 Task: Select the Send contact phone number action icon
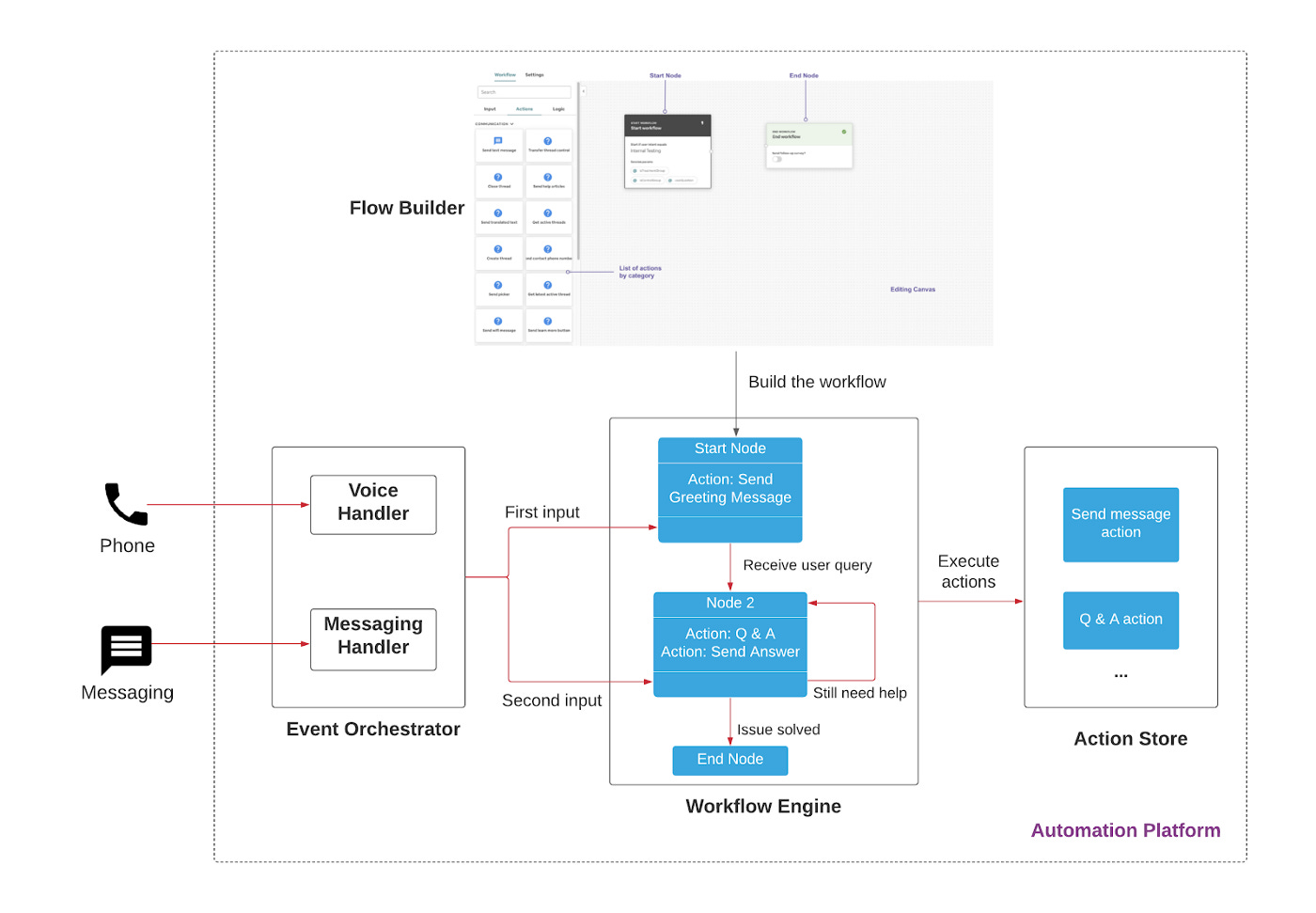pos(548,249)
